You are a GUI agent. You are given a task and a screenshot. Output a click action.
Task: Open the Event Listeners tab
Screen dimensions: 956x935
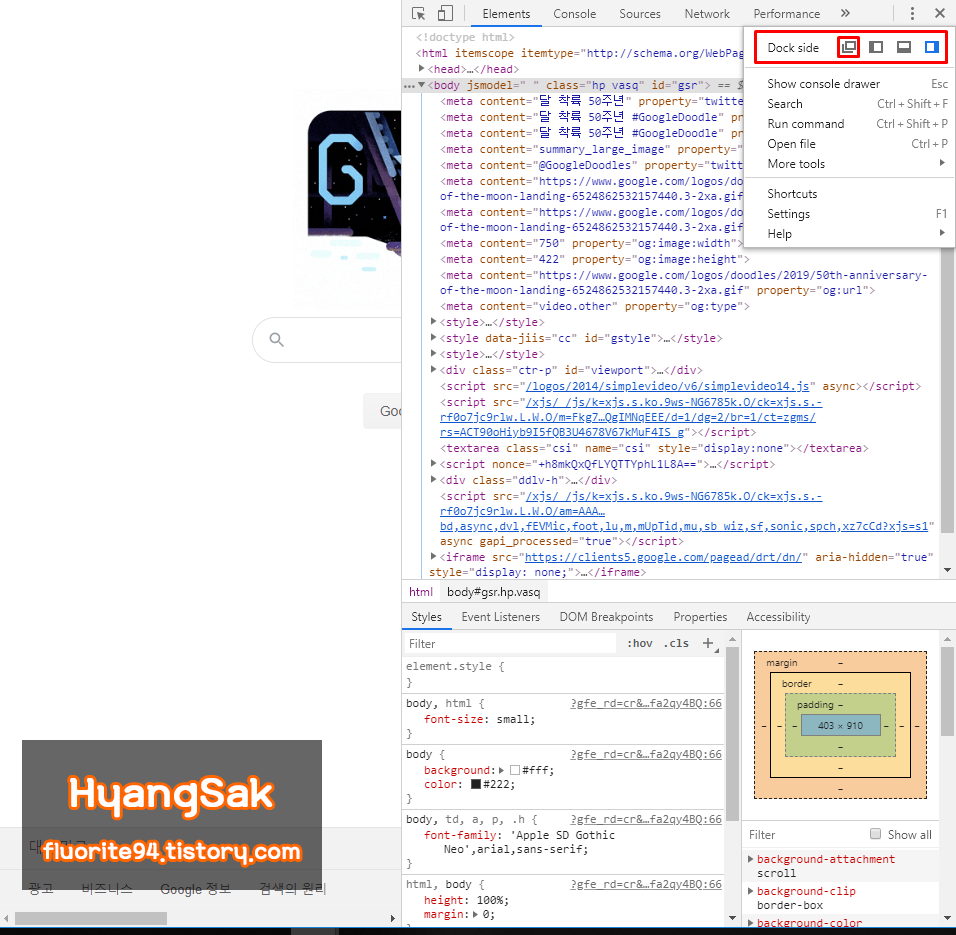click(x=501, y=617)
